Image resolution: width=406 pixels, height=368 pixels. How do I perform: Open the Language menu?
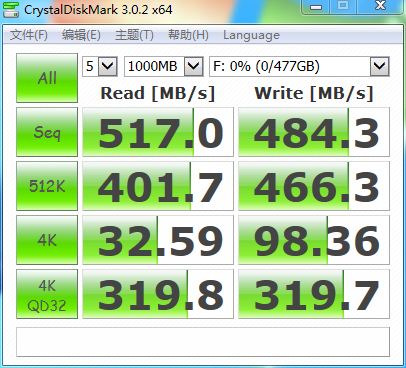251,35
